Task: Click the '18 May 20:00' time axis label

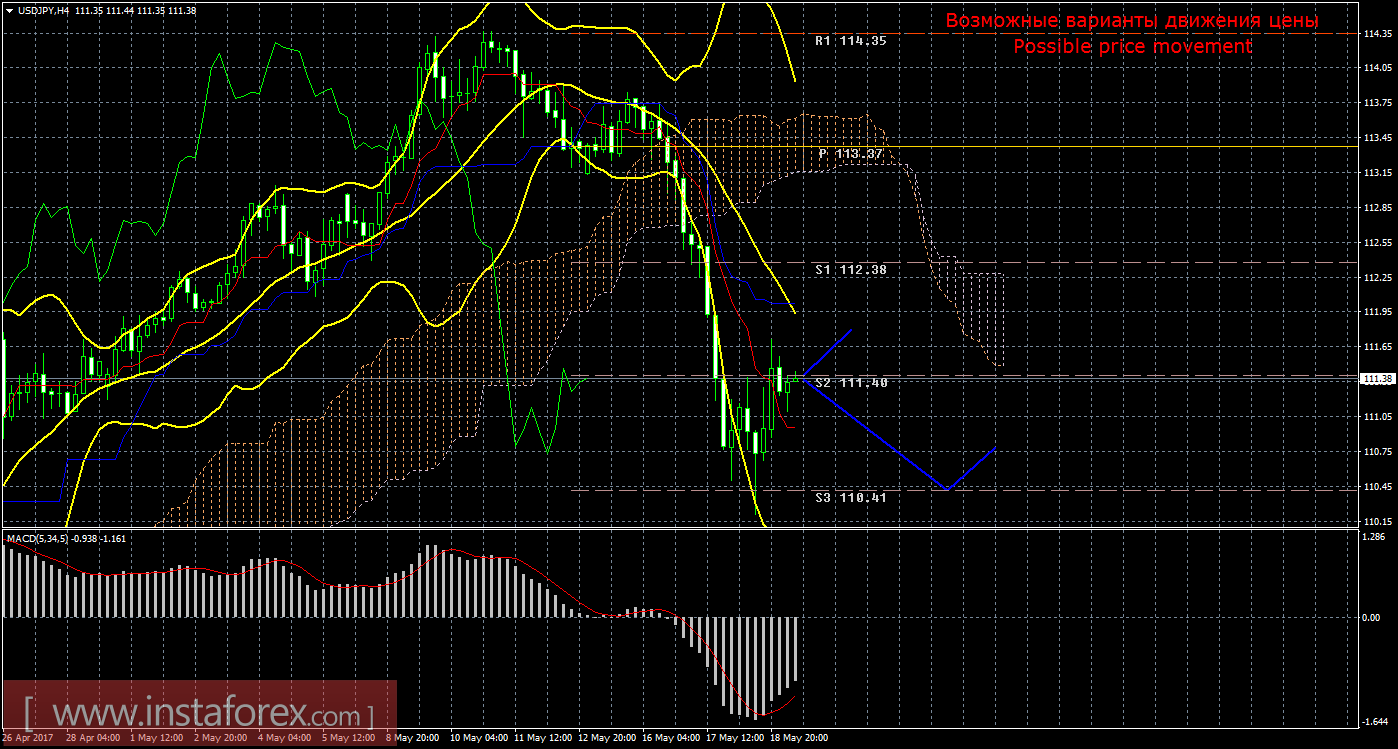Action: pos(800,739)
